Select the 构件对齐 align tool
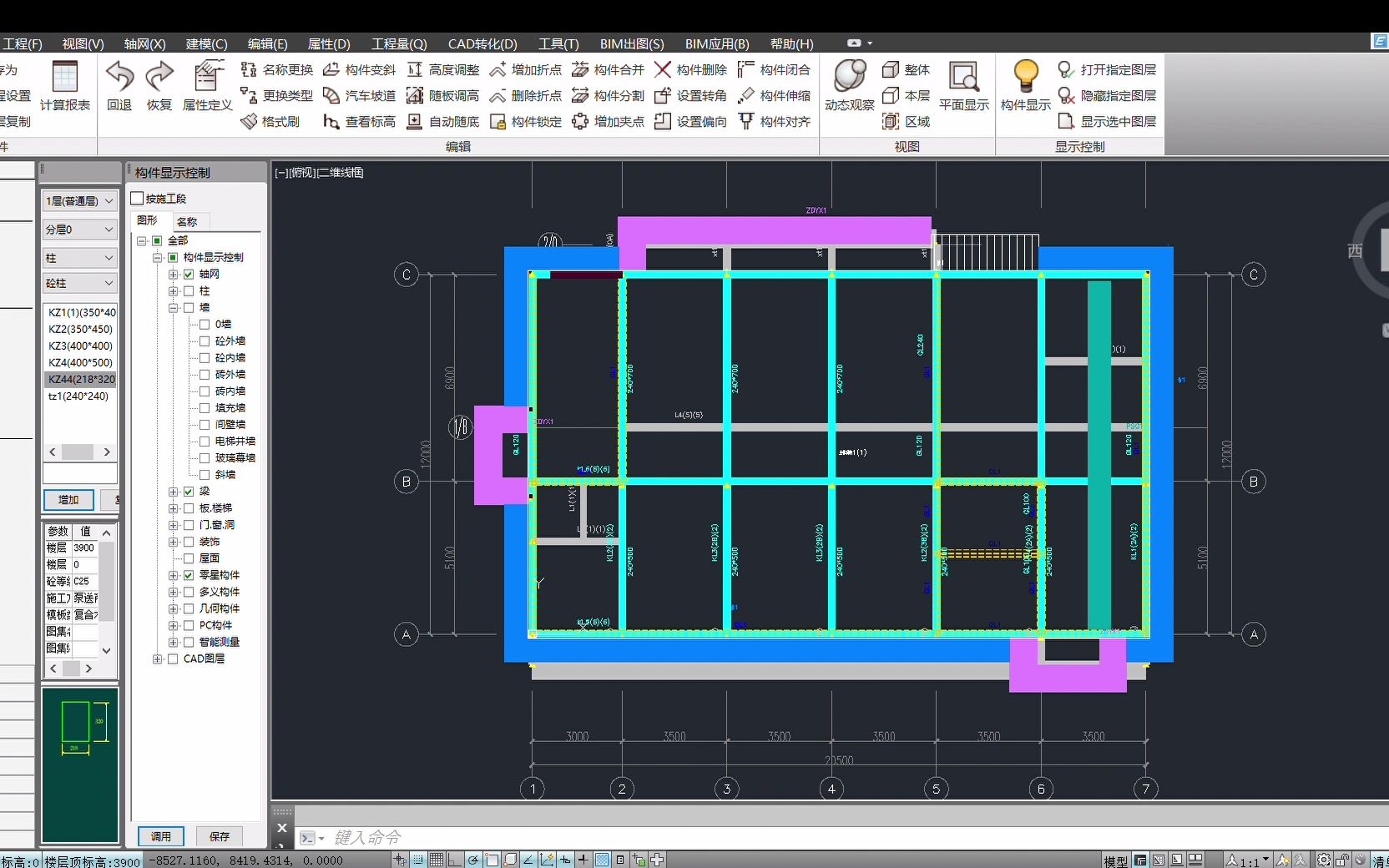This screenshot has width=1389, height=868. click(775, 122)
